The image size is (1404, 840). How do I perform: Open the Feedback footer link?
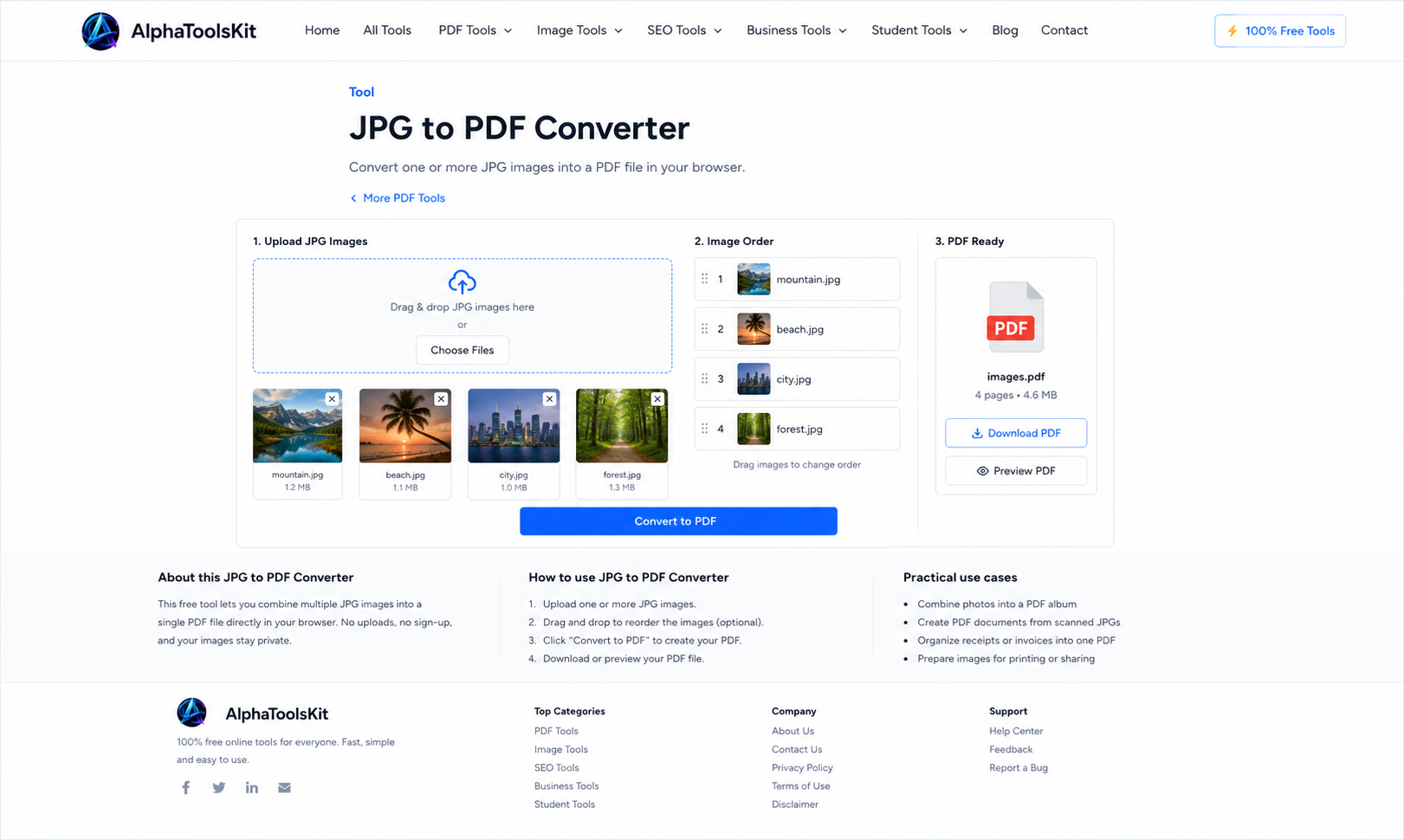click(1011, 749)
